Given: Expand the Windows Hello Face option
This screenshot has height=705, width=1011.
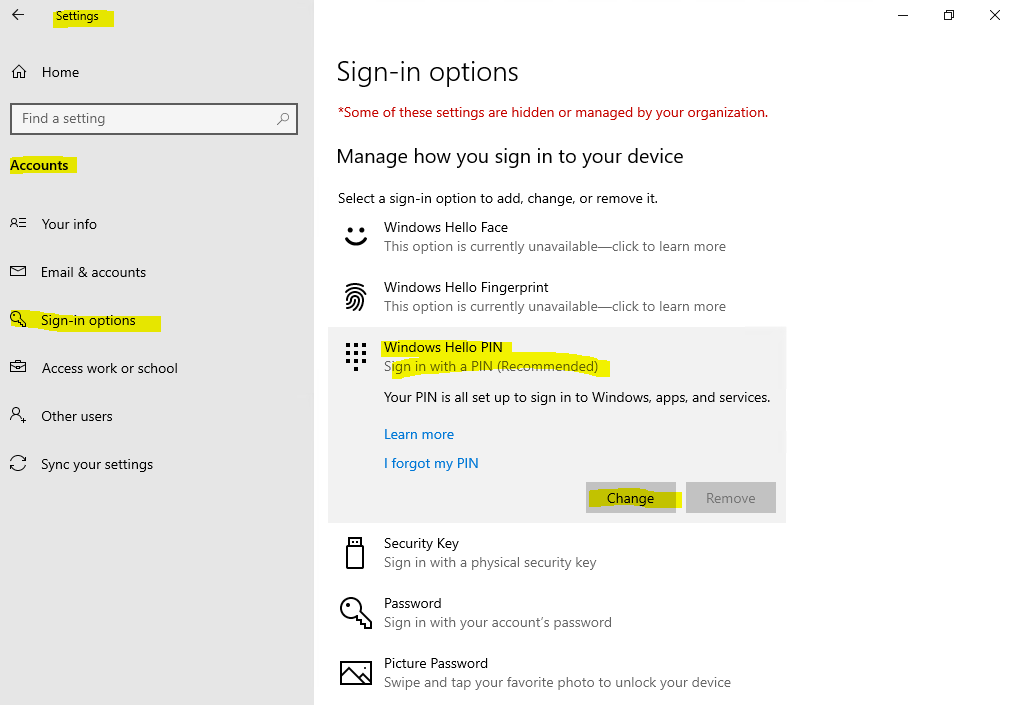Looking at the screenshot, I should pyautogui.click(x=557, y=237).
